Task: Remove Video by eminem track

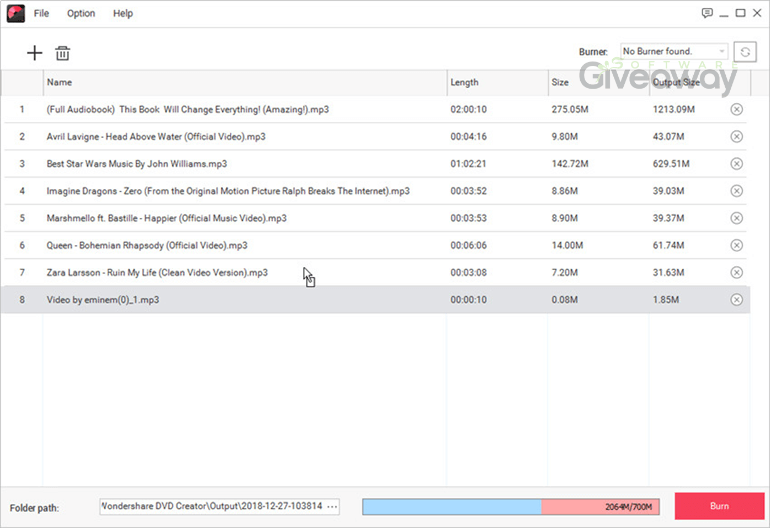Action: (x=737, y=299)
